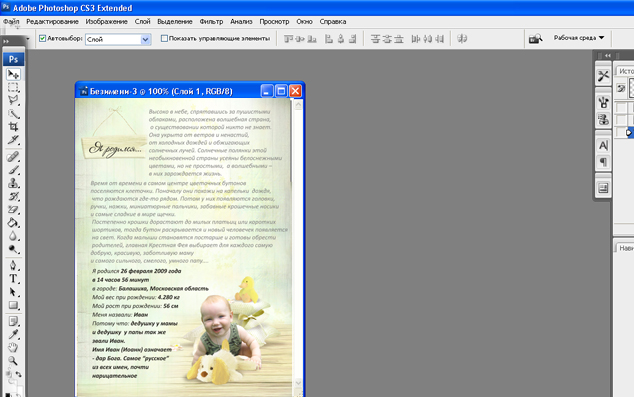Expand the collapsed panel dock arrows
Viewport: 634px width, 397px height.
[x=607, y=55]
